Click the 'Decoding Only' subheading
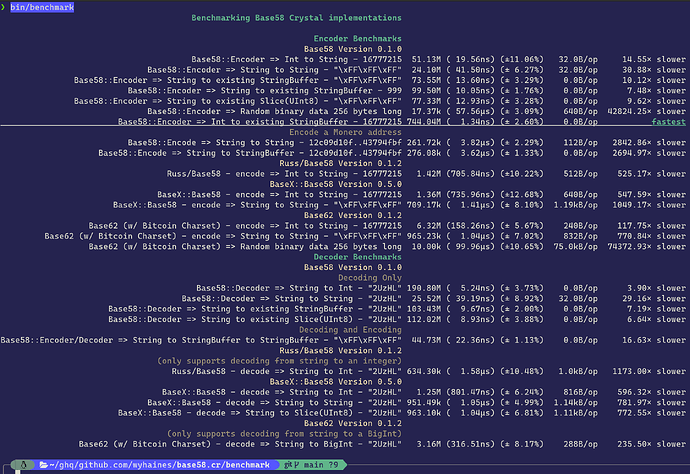The width and height of the screenshot is (690, 474). pos(370,278)
